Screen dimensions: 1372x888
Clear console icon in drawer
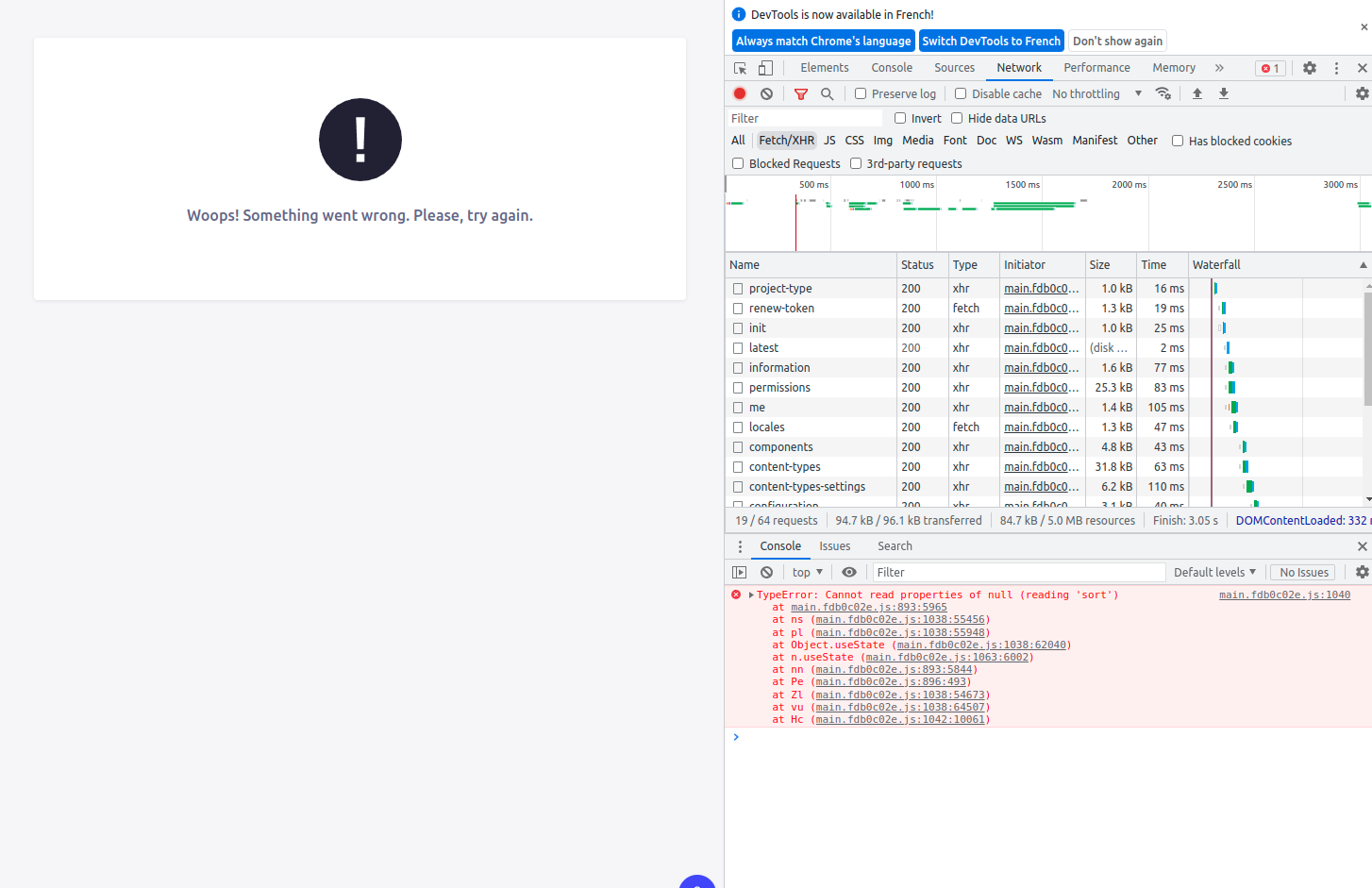coord(767,572)
